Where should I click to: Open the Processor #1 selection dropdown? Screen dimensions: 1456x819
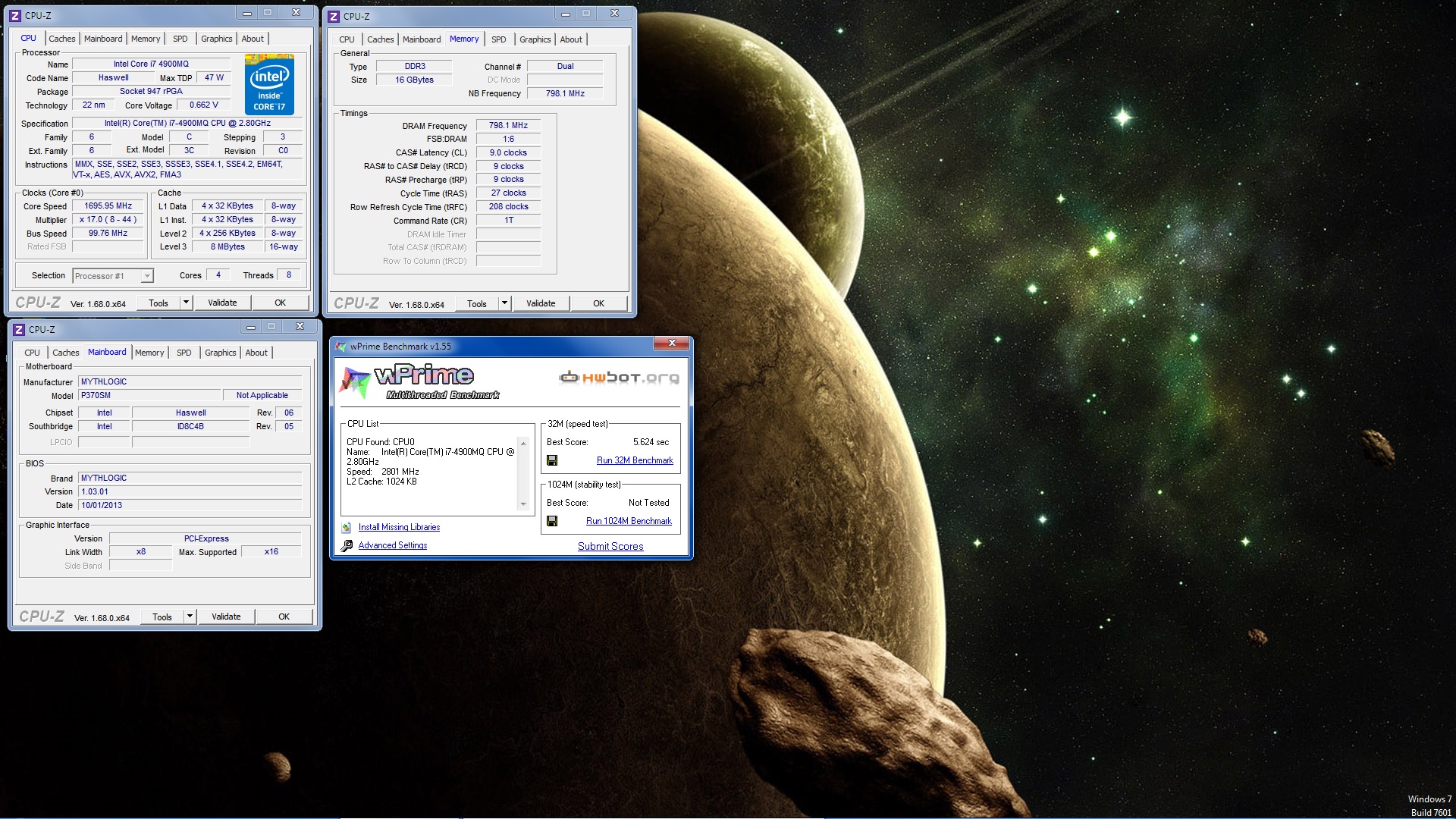click(x=147, y=276)
